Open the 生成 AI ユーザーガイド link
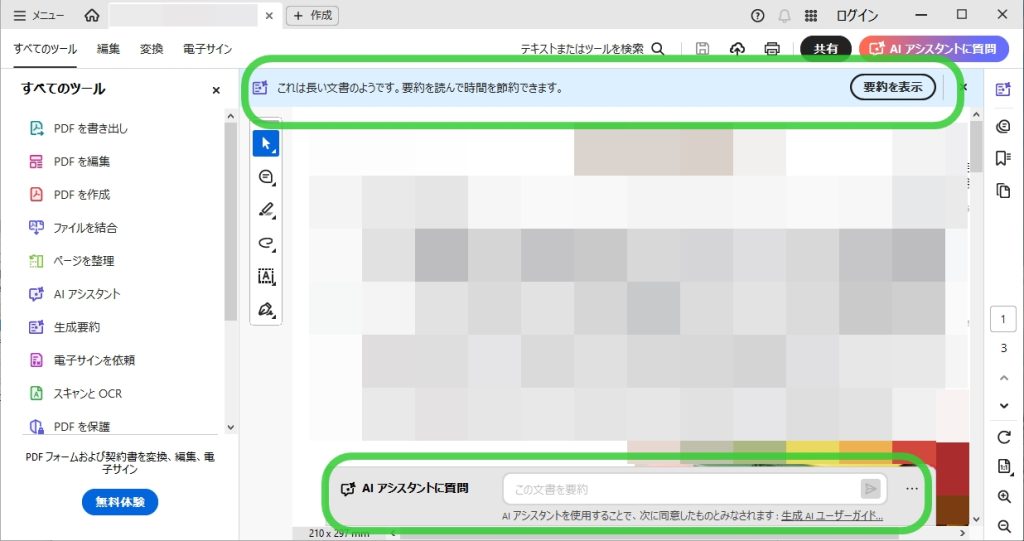 831,515
